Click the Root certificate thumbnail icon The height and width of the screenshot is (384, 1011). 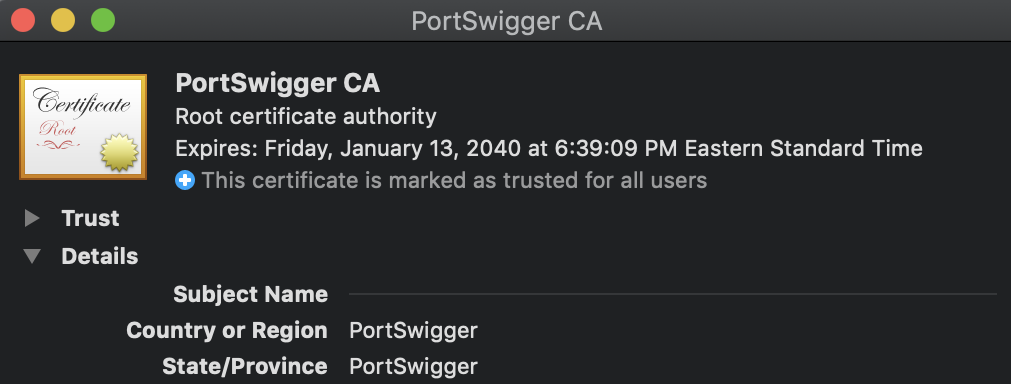83,127
